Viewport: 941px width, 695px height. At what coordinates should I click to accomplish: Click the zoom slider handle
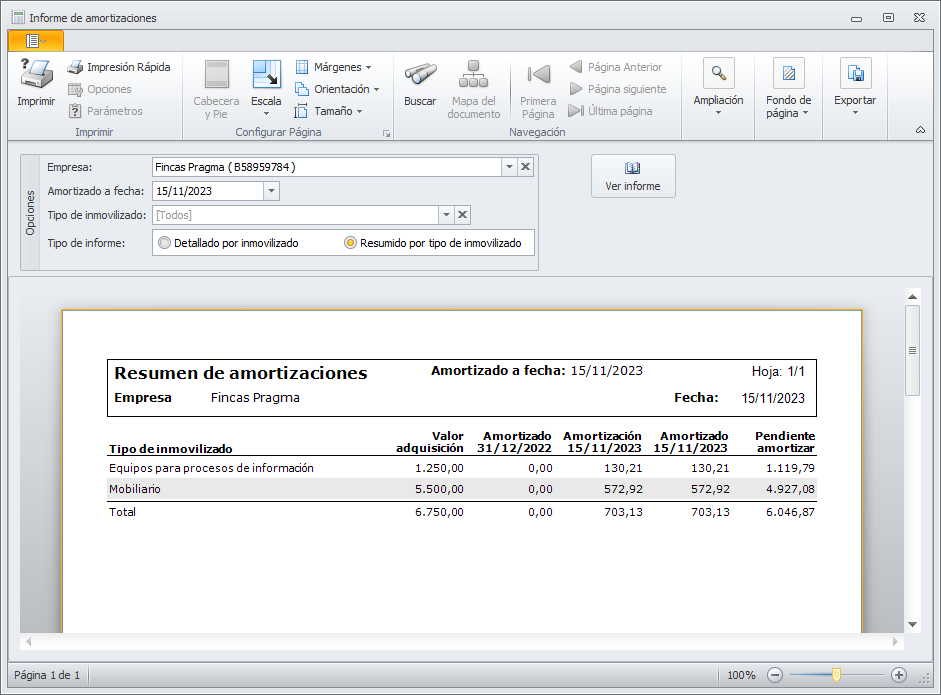coord(836,675)
